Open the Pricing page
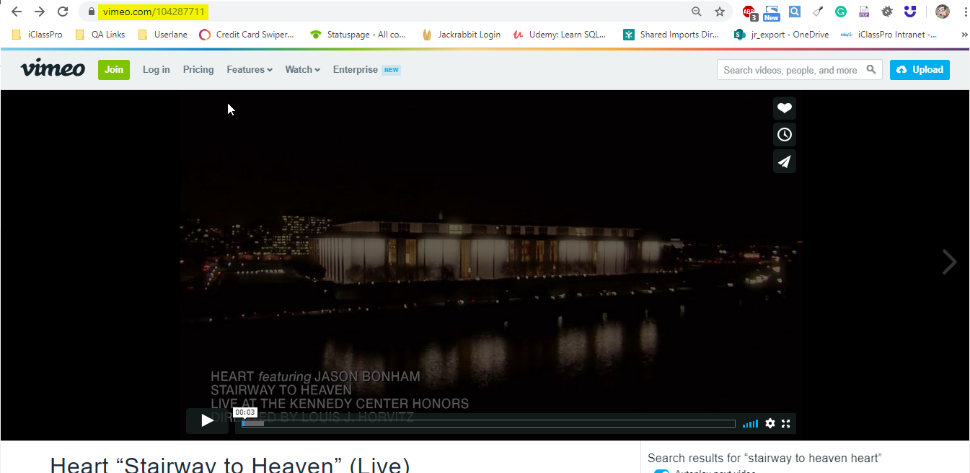Viewport: 970px width, 473px height. tap(199, 70)
